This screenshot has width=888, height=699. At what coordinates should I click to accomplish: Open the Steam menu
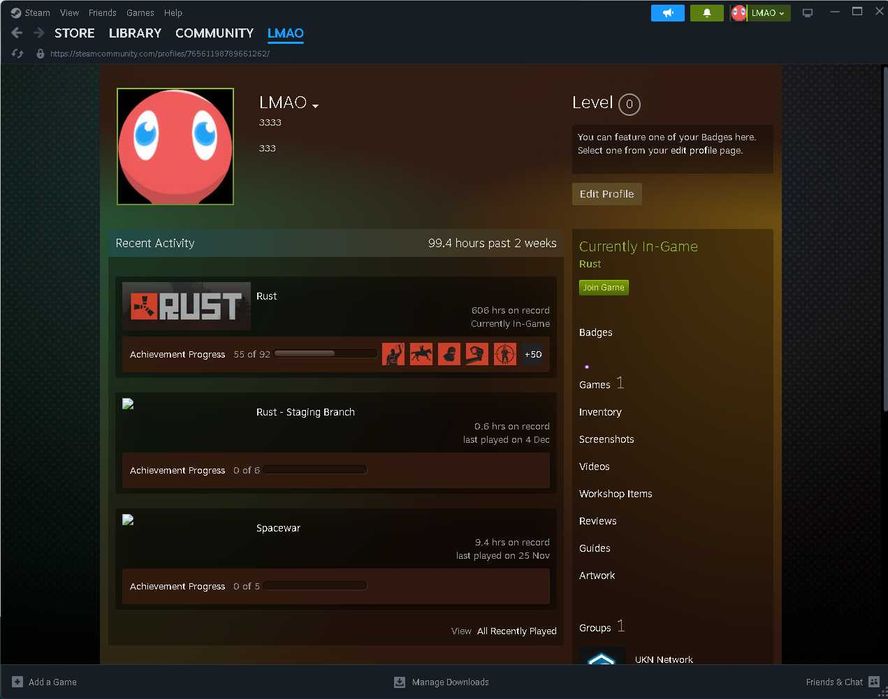click(37, 12)
